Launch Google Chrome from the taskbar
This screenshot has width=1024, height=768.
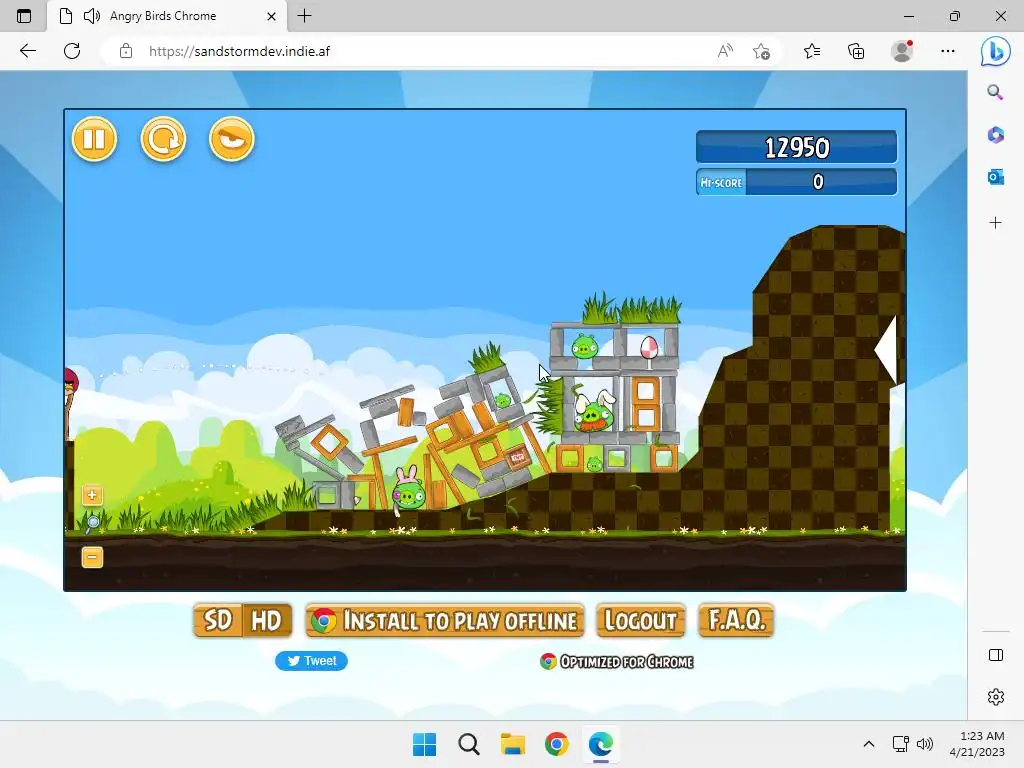coord(556,744)
